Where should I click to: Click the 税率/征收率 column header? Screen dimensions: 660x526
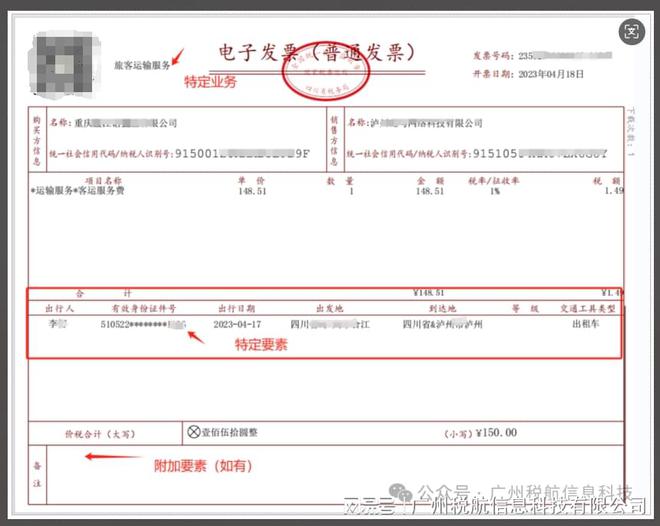pyautogui.click(x=494, y=181)
